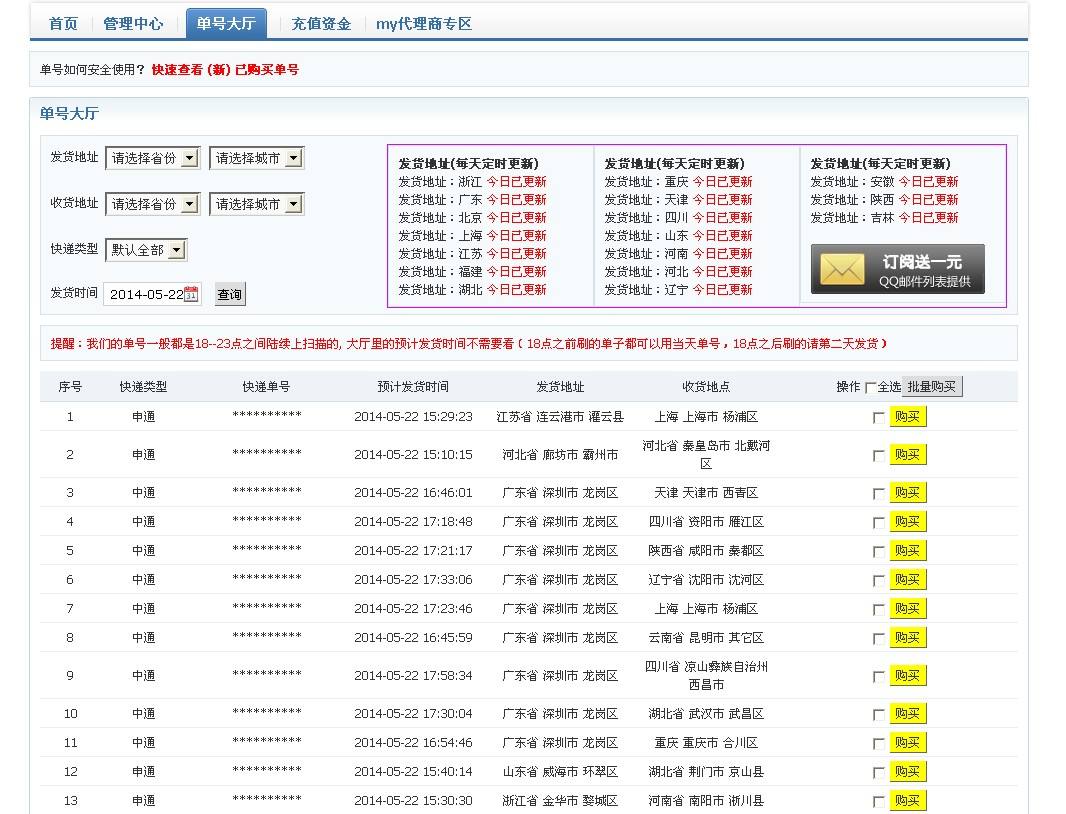Viewport: 1066px width, 814px height.
Task: Check the checkbox for row 6
Action: (878, 581)
